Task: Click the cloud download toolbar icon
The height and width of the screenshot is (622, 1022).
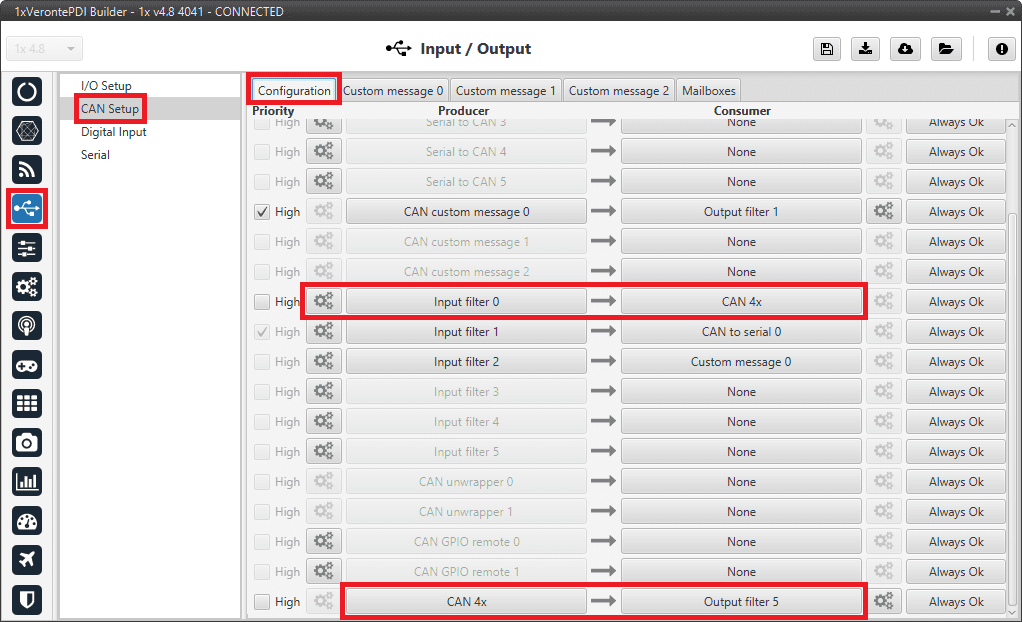Action: [x=905, y=49]
